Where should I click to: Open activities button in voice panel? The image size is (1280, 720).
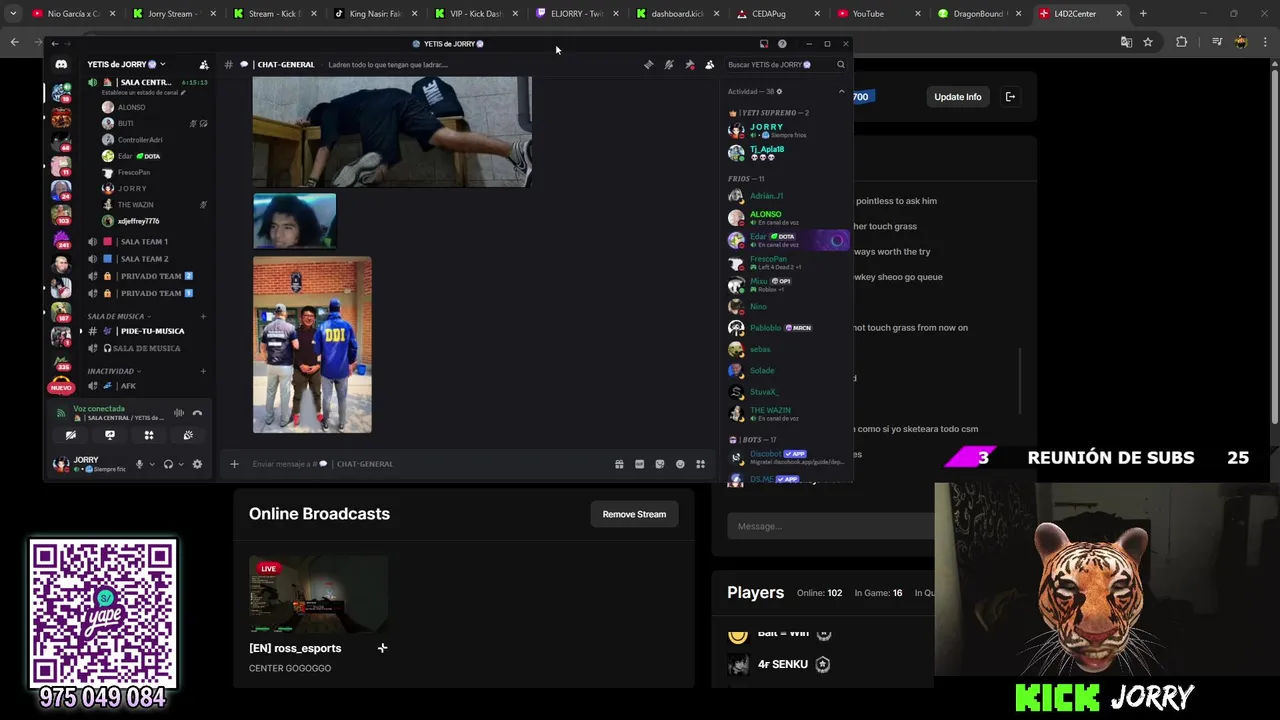149,435
